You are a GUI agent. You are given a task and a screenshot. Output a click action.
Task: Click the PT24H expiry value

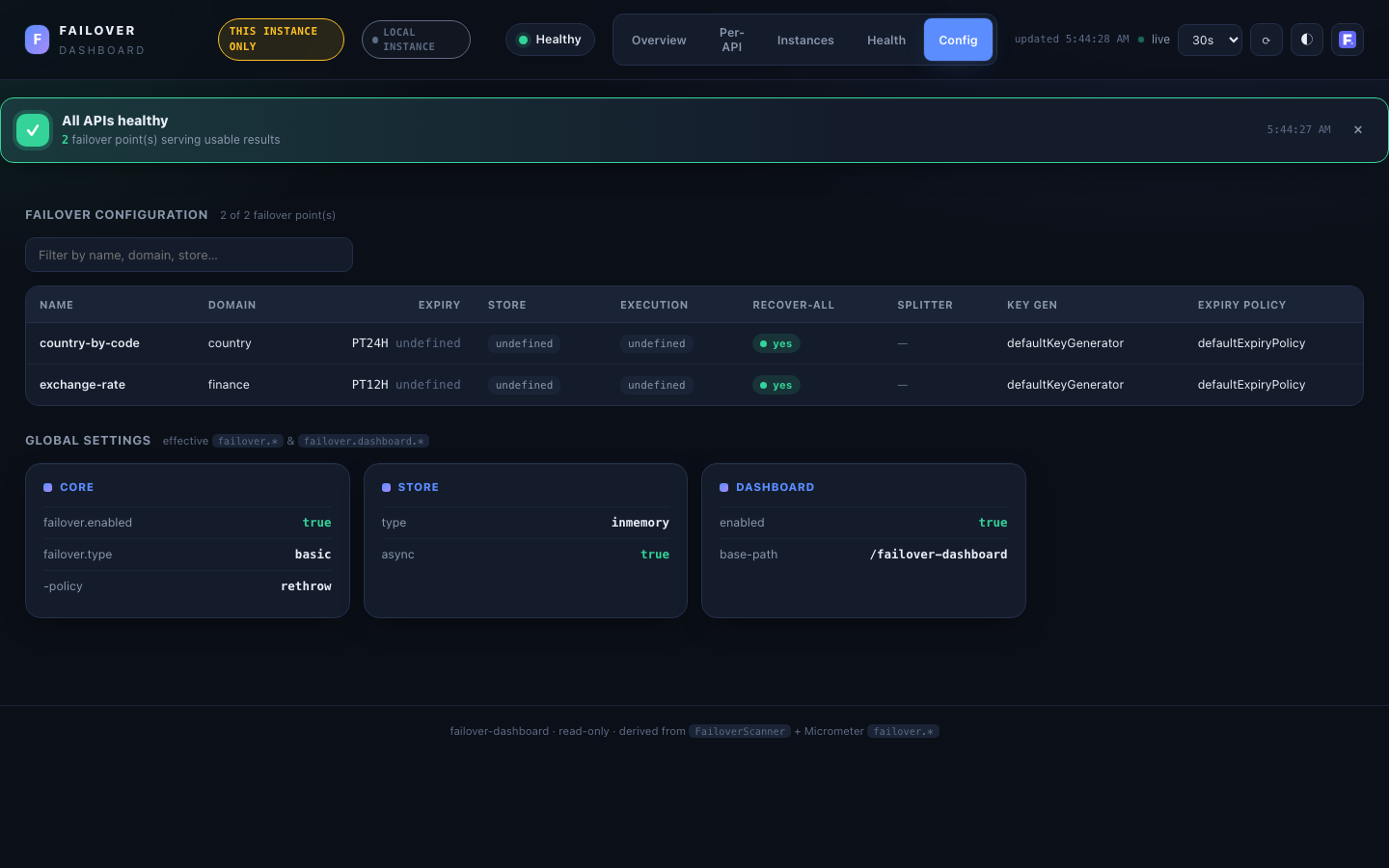pos(370,343)
